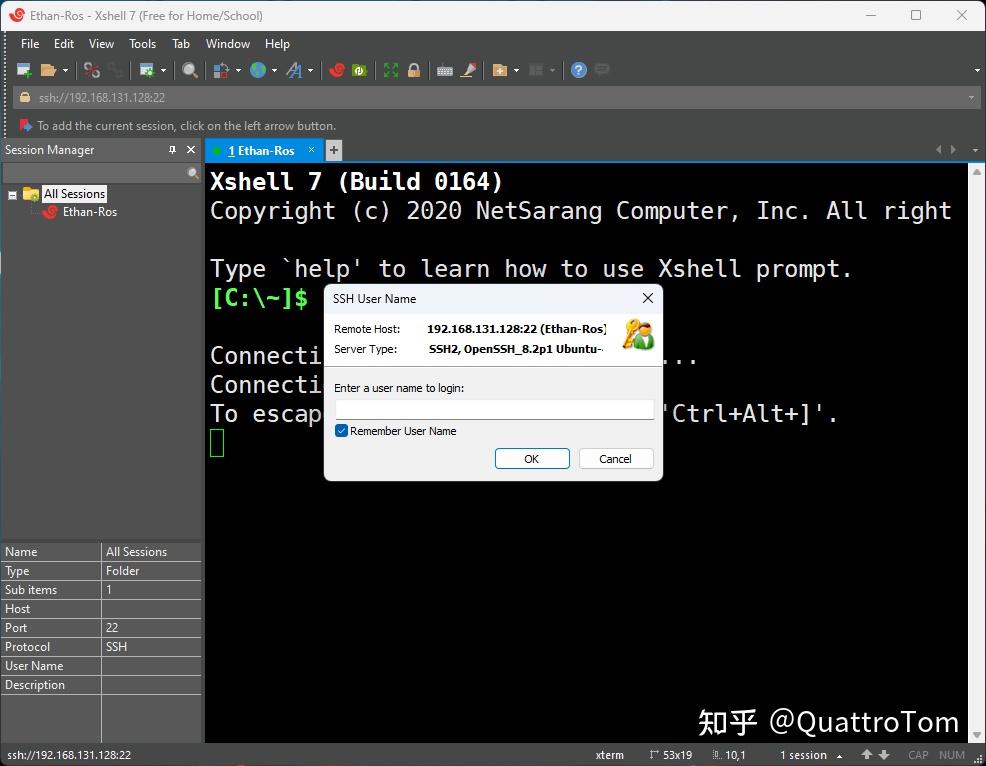This screenshot has height=766, width=986.
Task: Click the Font toolbar icon
Action: 294,70
